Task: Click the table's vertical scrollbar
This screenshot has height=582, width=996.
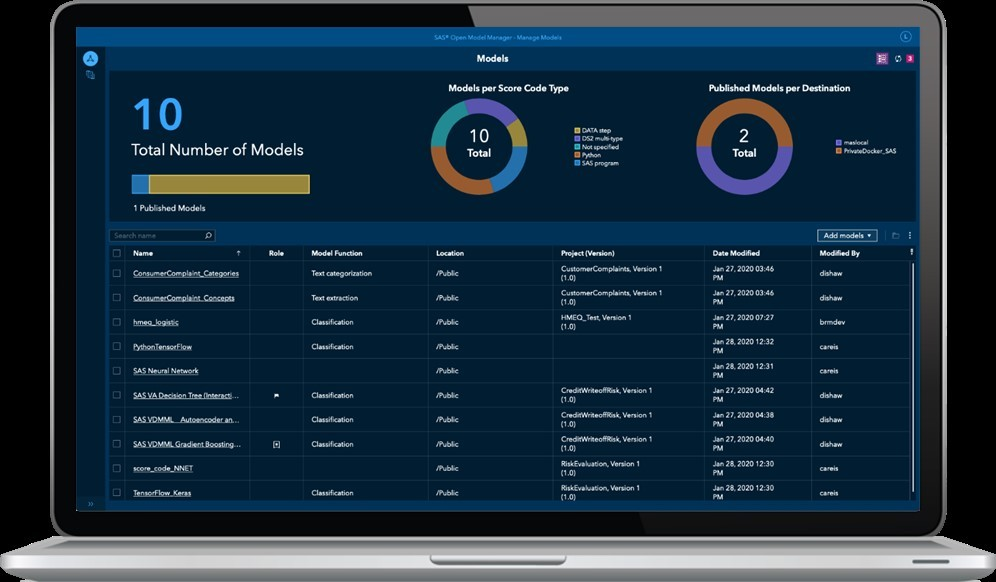Action: (913, 375)
